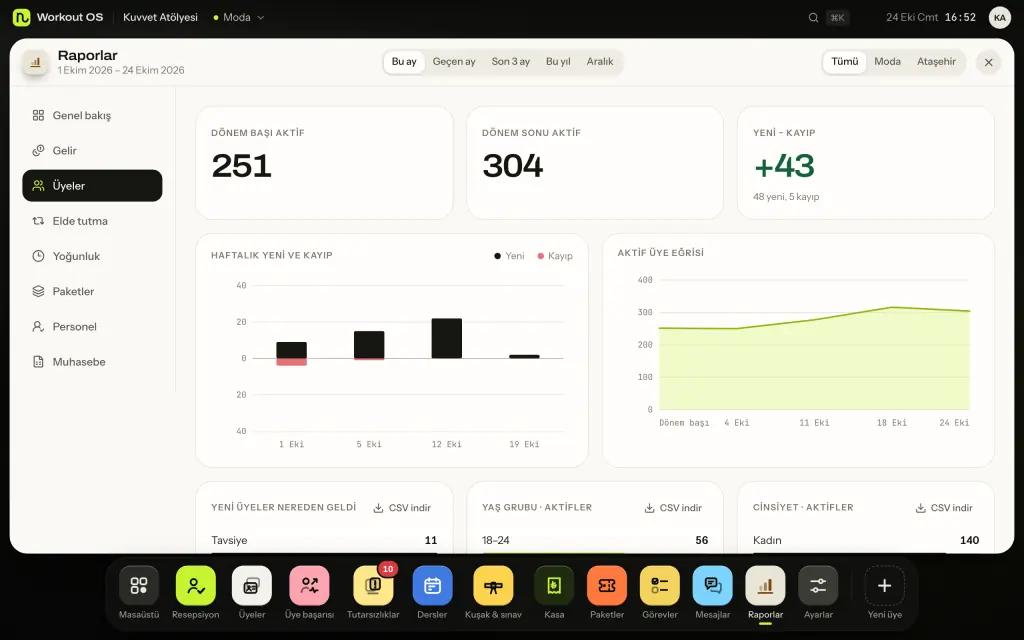1024x640 pixels.
Task: Click the Yeni üye plus icon
Action: click(884, 585)
